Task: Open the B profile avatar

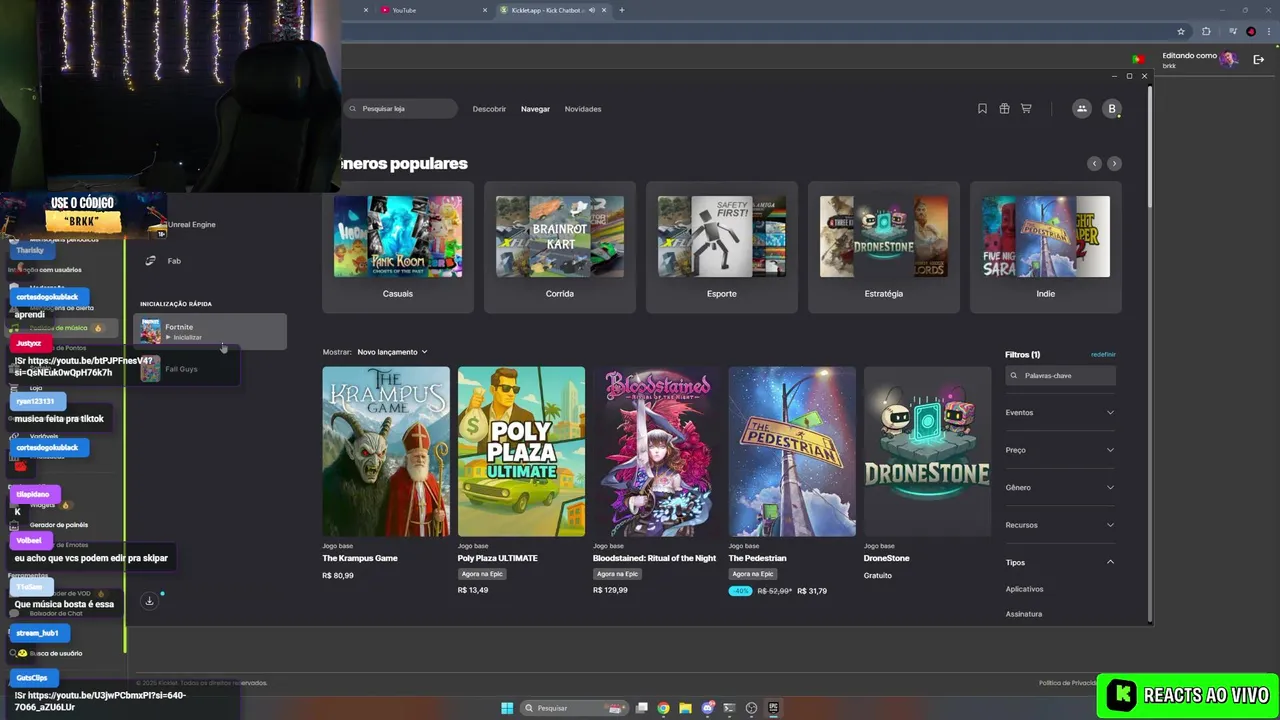Action: point(1111,109)
